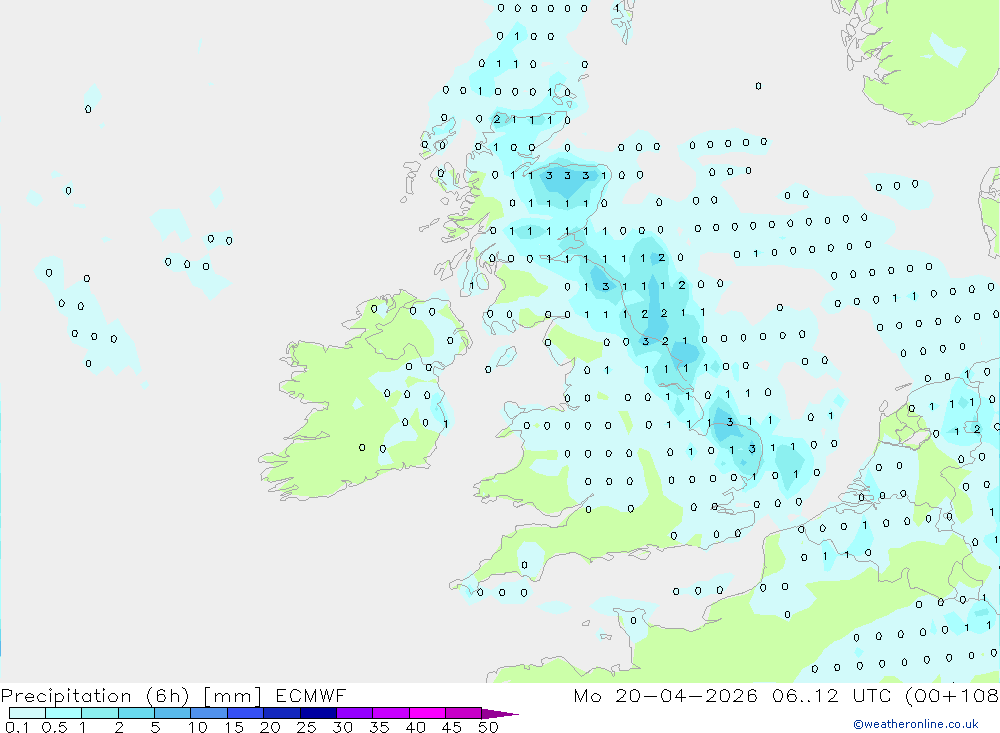
Task: Click the legend value "35"
Action: 379,727
